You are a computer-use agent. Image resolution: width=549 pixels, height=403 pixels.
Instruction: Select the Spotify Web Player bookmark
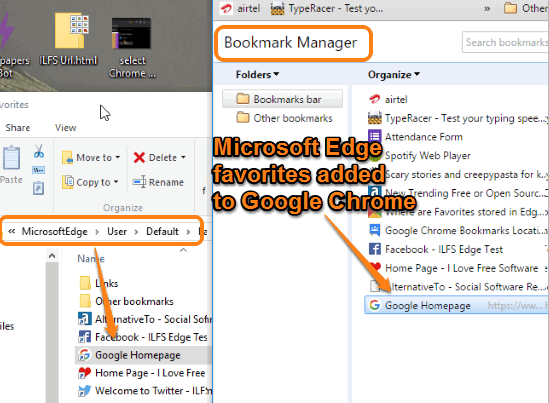(427, 156)
